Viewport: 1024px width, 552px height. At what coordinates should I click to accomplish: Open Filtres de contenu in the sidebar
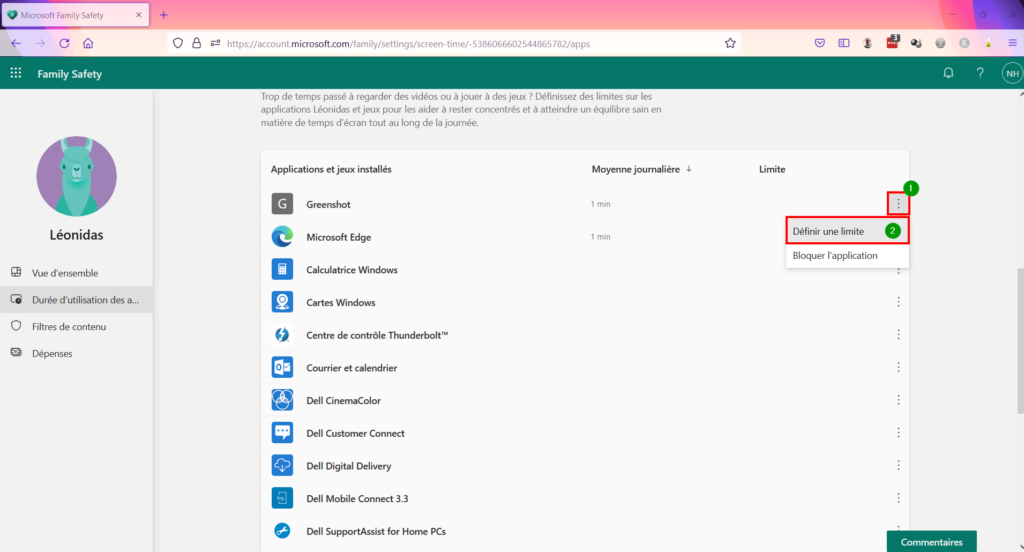(76, 327)
